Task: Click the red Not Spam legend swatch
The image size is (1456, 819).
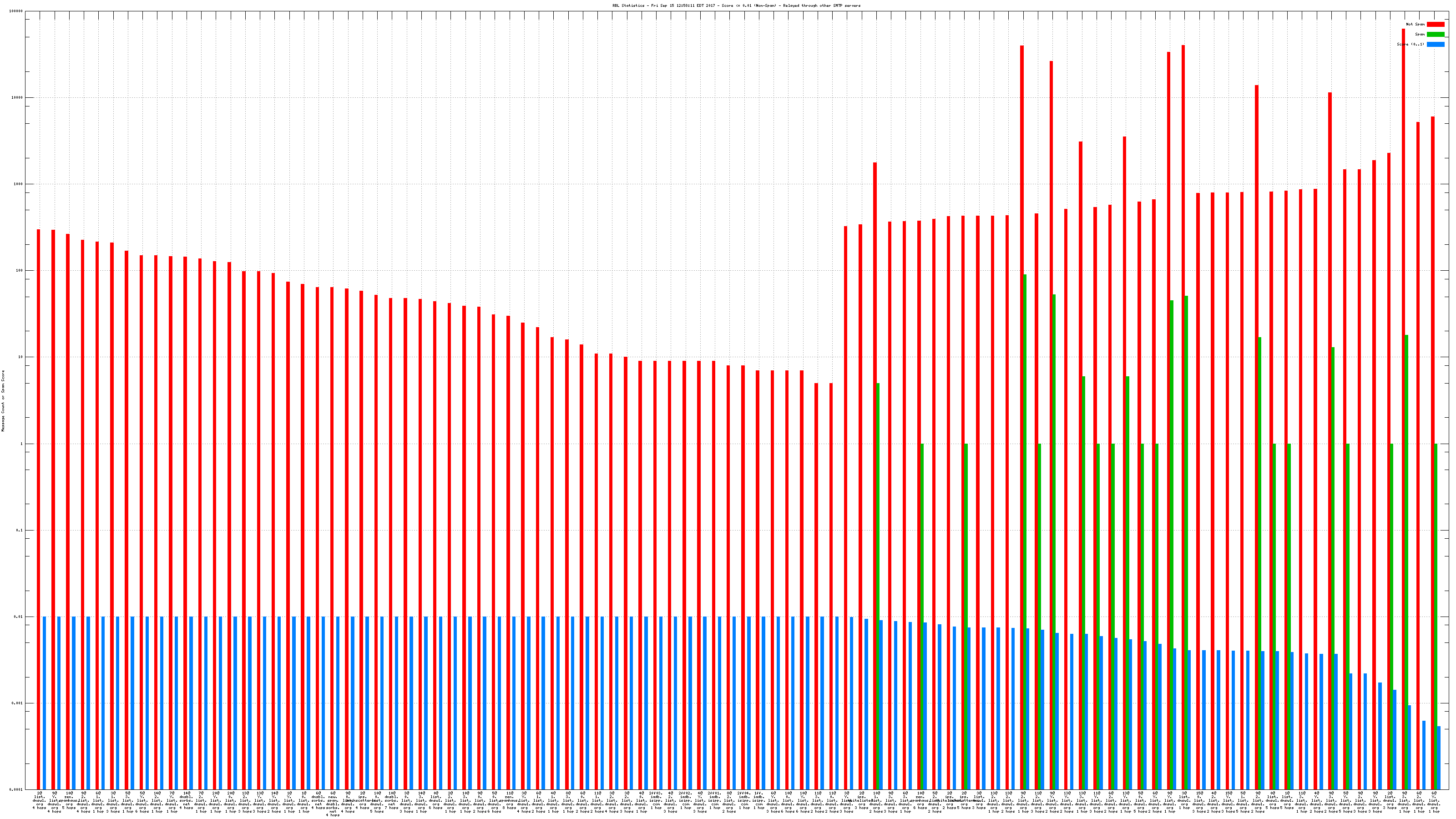Action: (1436, 24)
